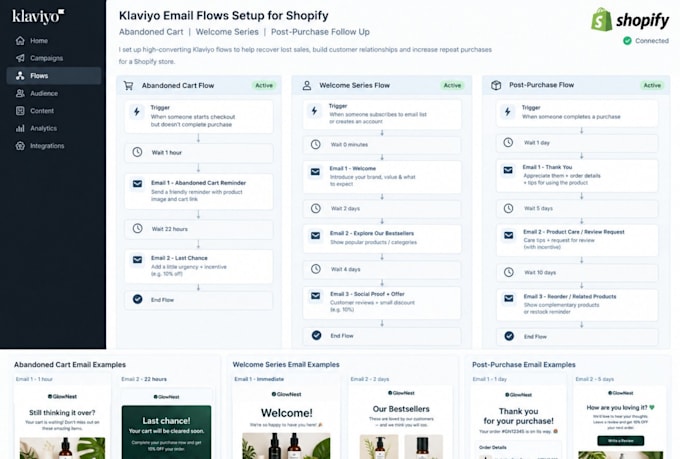Click the clock icon beside Wait 1 day
The height and width of the screenshot is (459, 680).
[x=508, y=142]
